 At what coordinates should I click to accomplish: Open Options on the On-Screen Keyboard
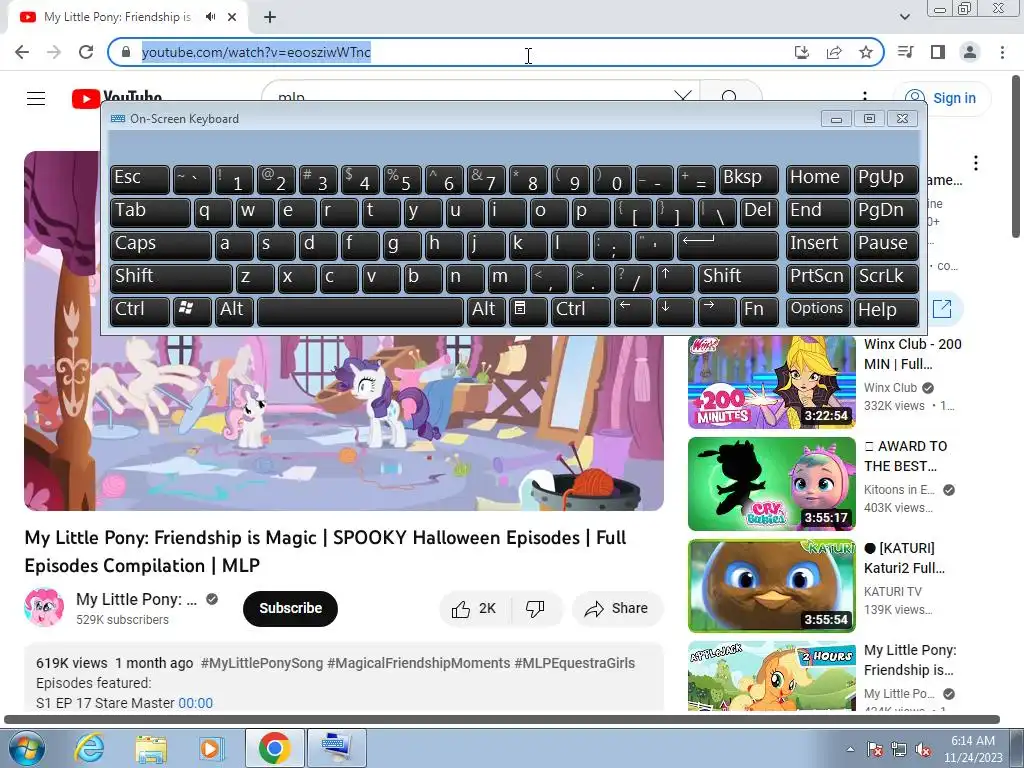pos(818,312)
